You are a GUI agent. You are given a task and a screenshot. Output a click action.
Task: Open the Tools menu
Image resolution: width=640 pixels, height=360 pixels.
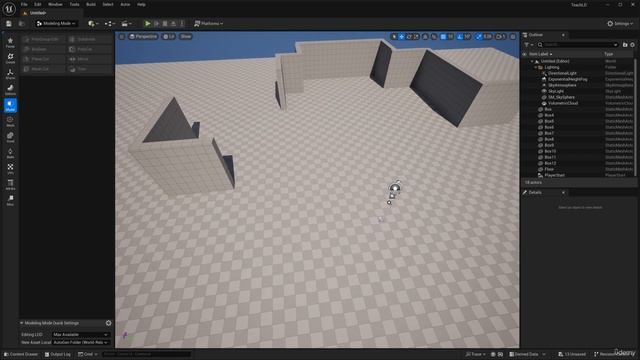[74, 4]
